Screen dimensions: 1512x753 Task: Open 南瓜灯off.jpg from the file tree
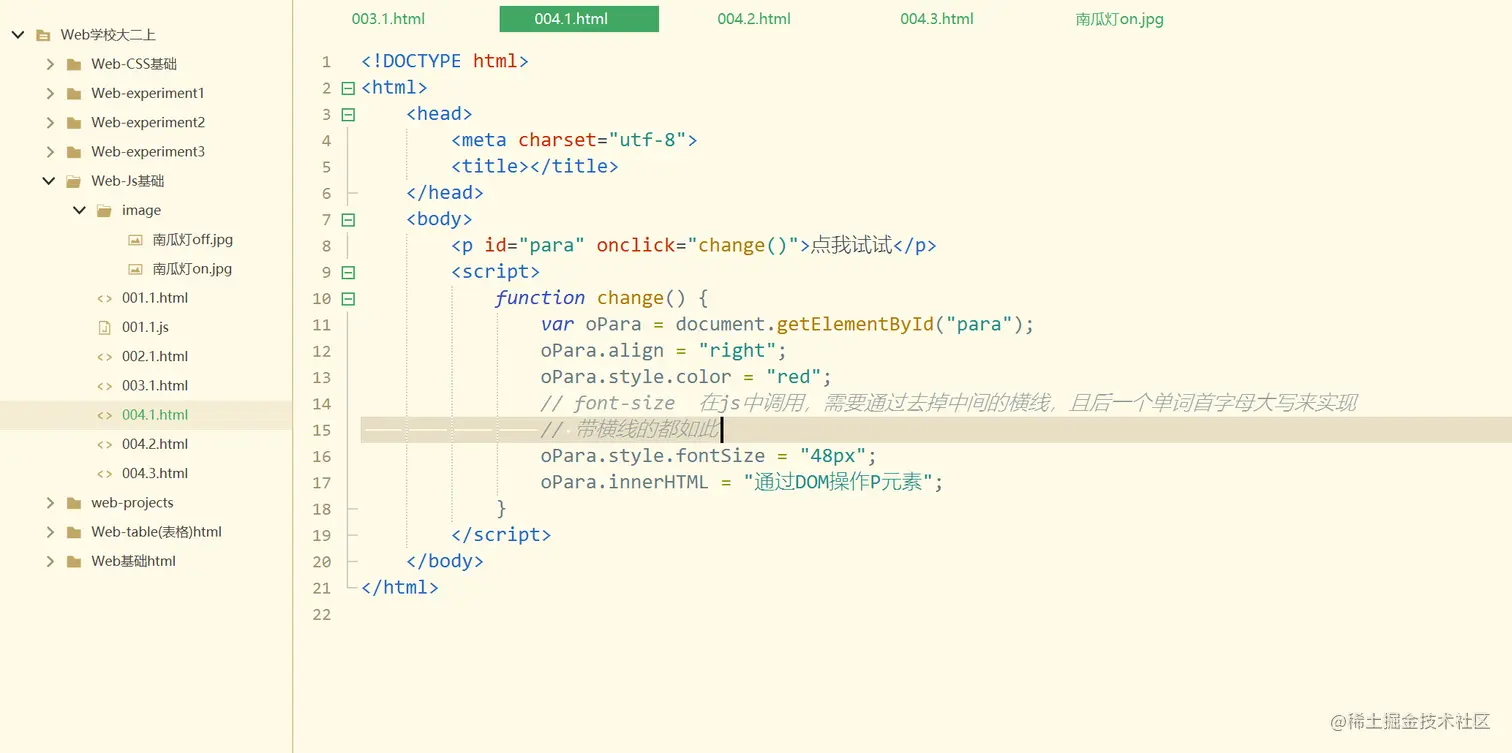pos(192,240)
